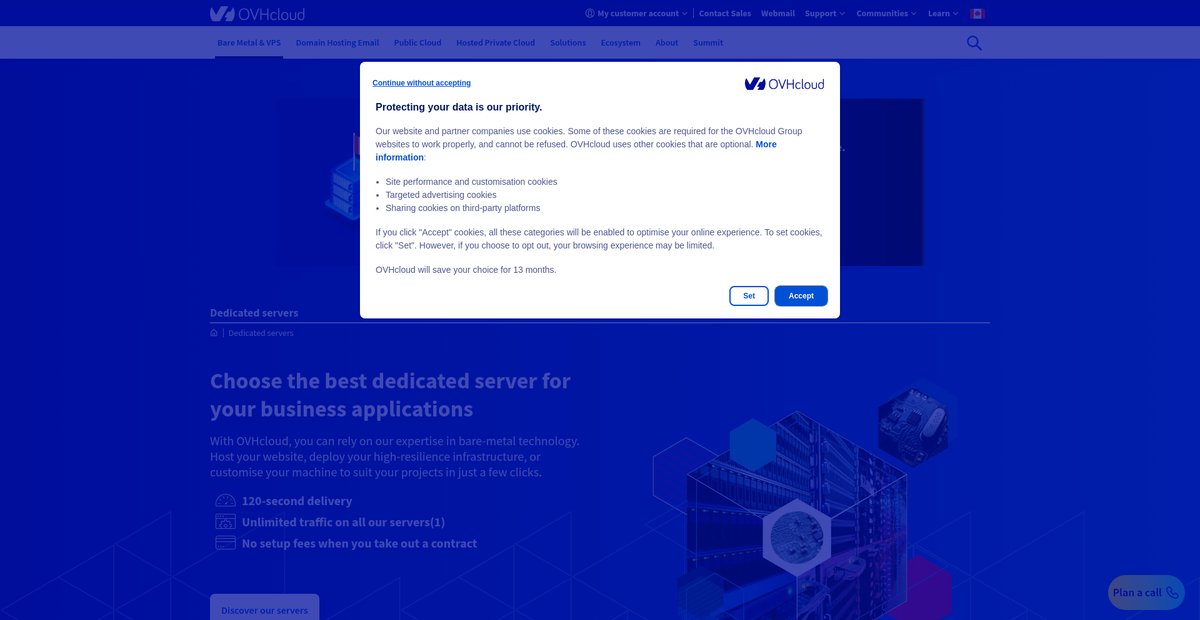Click the user icon beside My customer account

pos(590,14)
